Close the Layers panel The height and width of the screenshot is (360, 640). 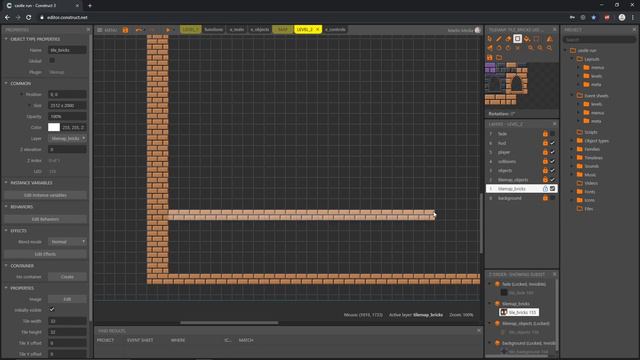click(x=554, y=124)
